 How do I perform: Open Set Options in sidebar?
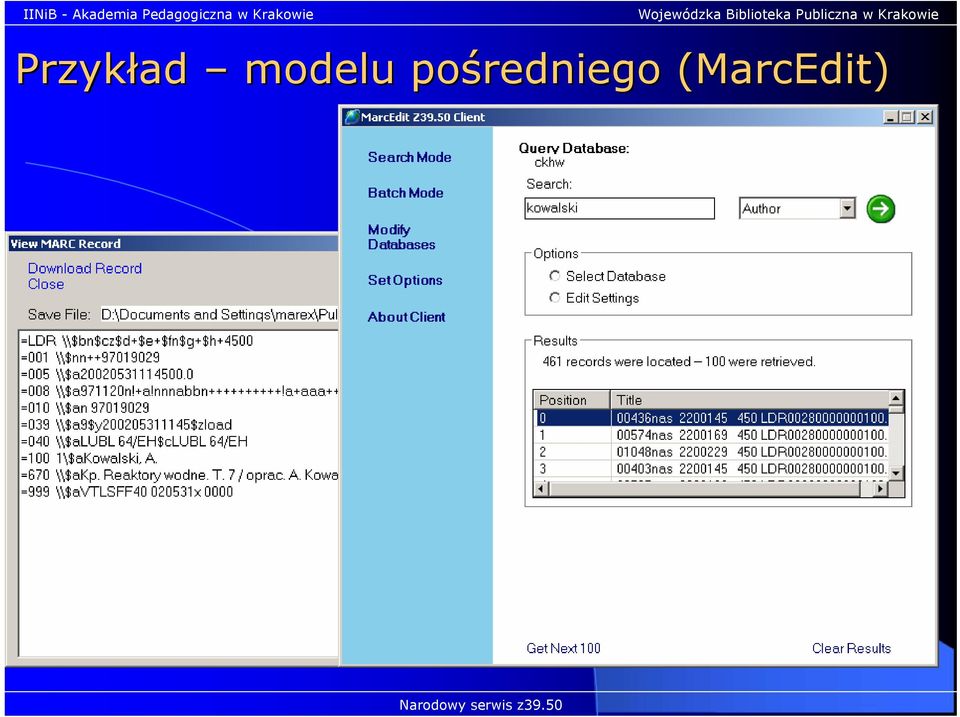[x=405, y=280]
